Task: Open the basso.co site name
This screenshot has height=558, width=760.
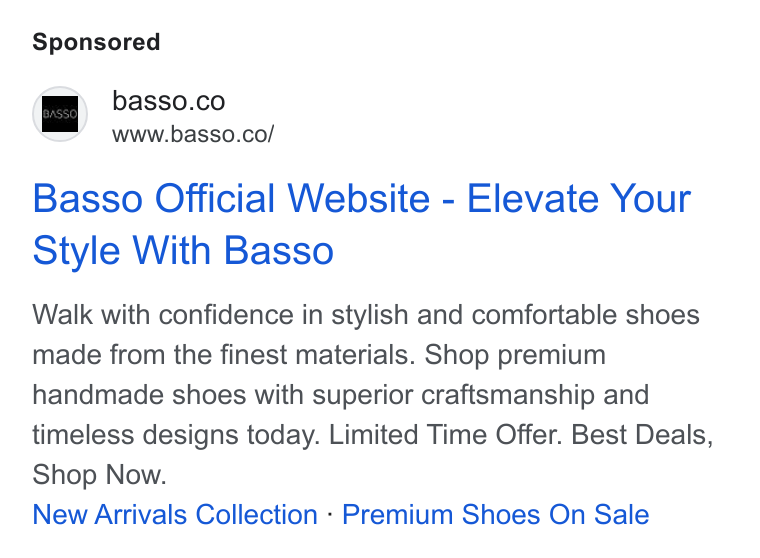Action: pos(169,101)
